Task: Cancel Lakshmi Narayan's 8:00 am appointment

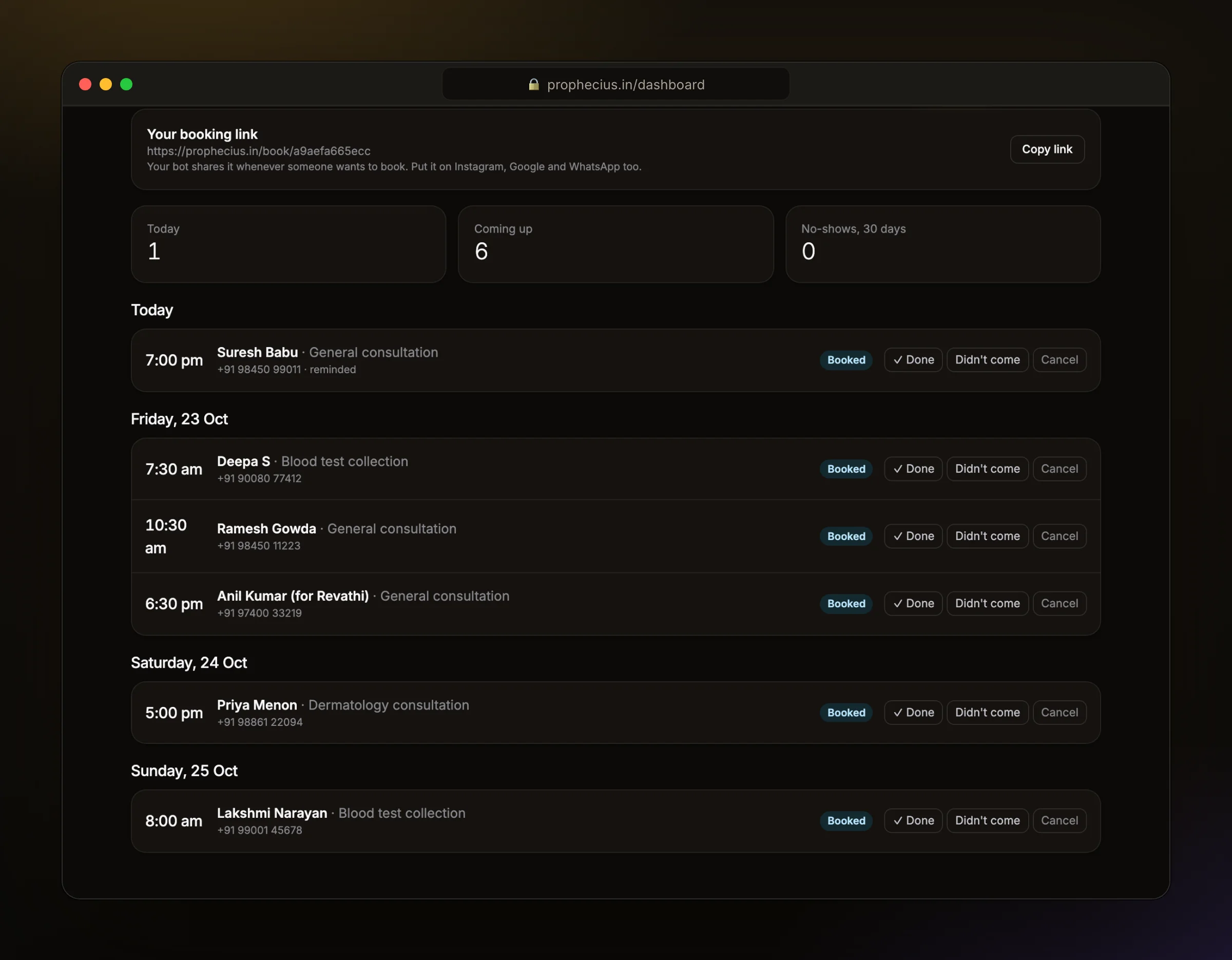Action: click(x=1060, y=821)
